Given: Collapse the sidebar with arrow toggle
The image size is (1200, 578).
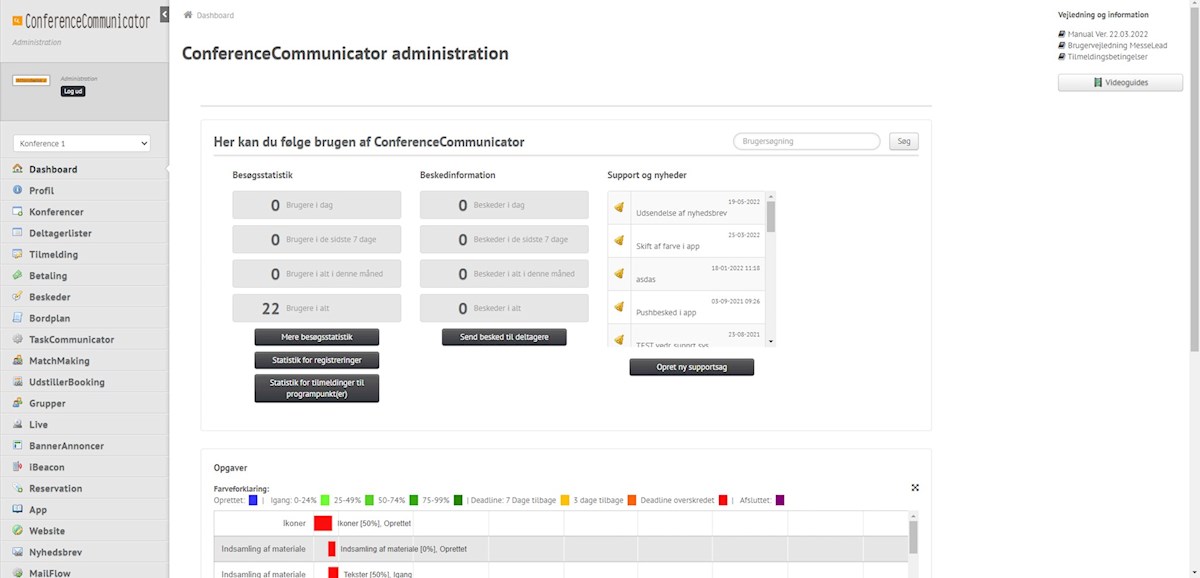Looking at the screenshot, I should click(x=164, y=14).
